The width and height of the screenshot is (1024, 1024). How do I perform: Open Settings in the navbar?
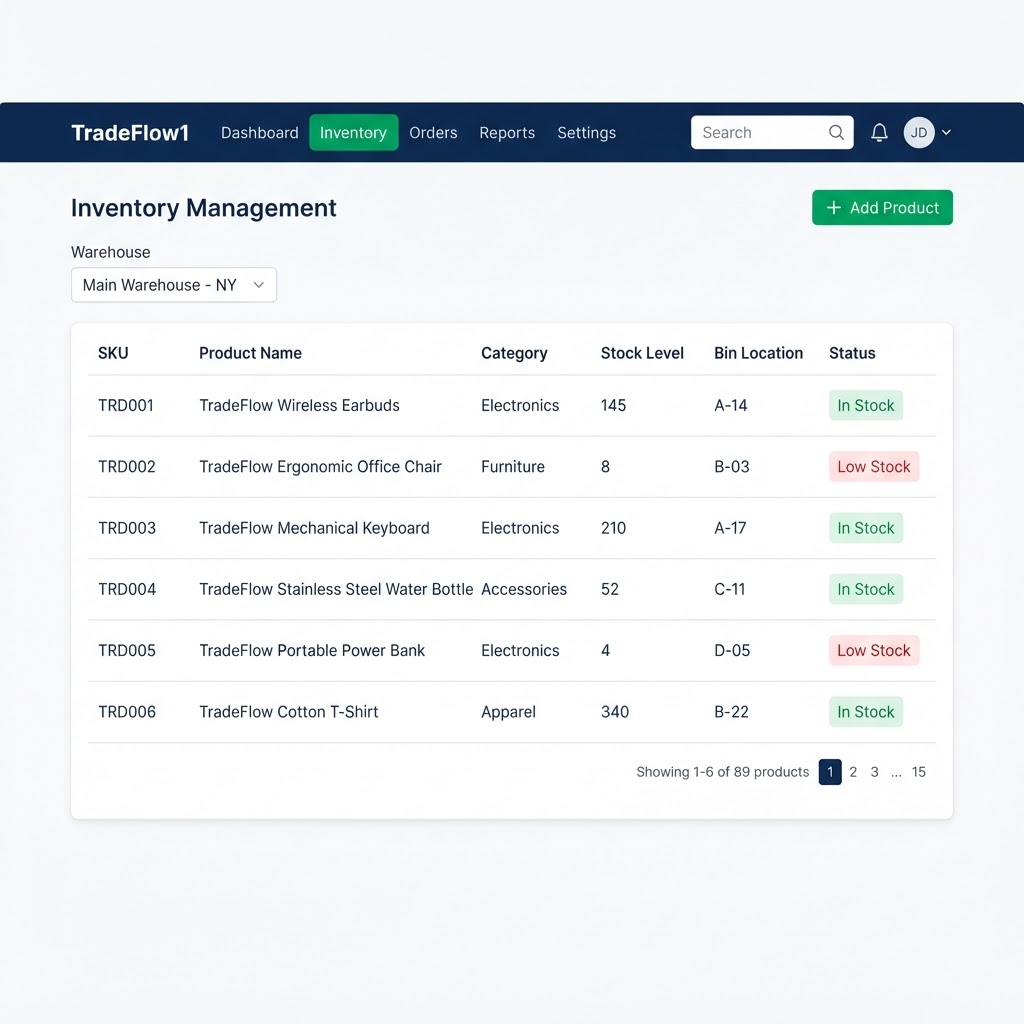[586, 133]
